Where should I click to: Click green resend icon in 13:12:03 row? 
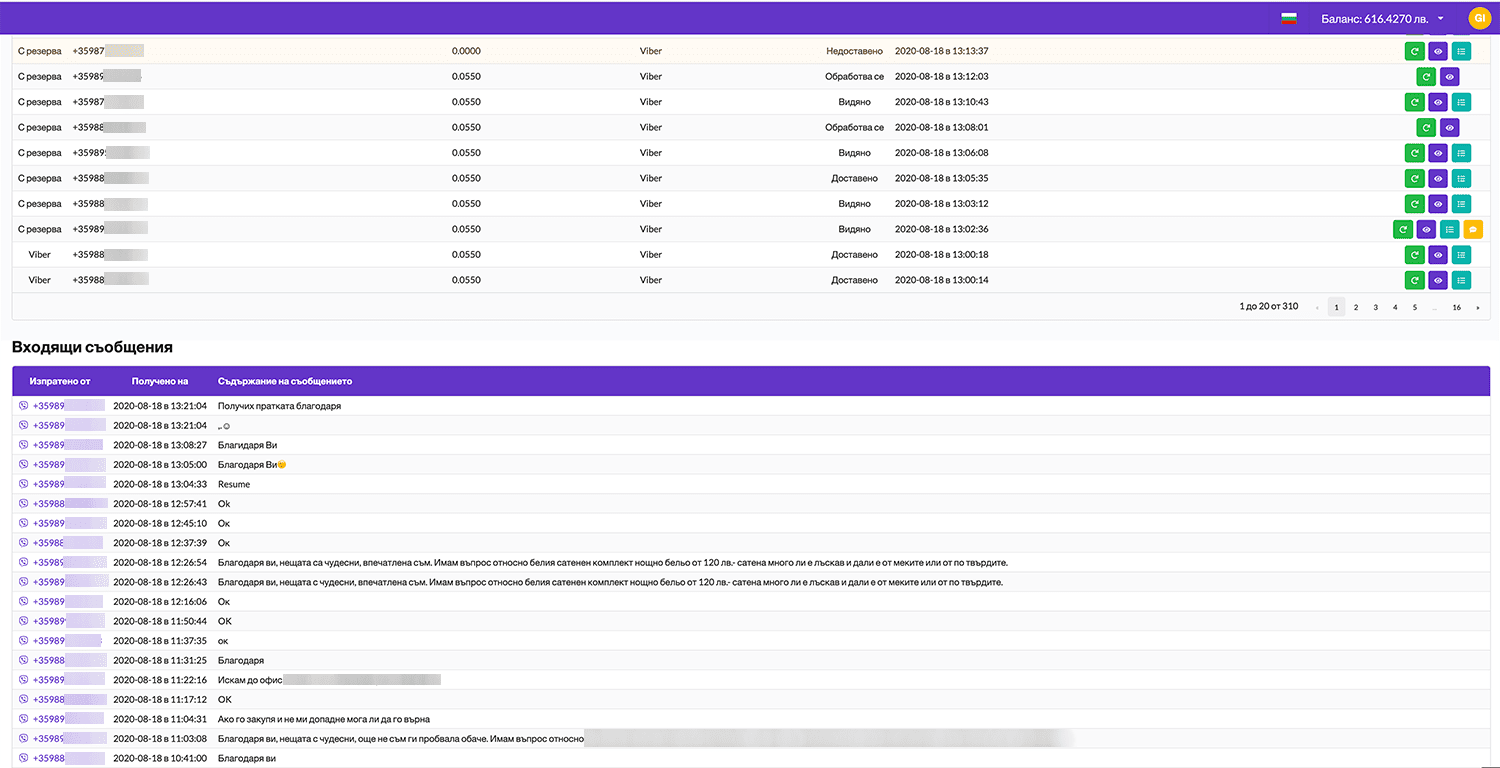(x=1426, y=77)
